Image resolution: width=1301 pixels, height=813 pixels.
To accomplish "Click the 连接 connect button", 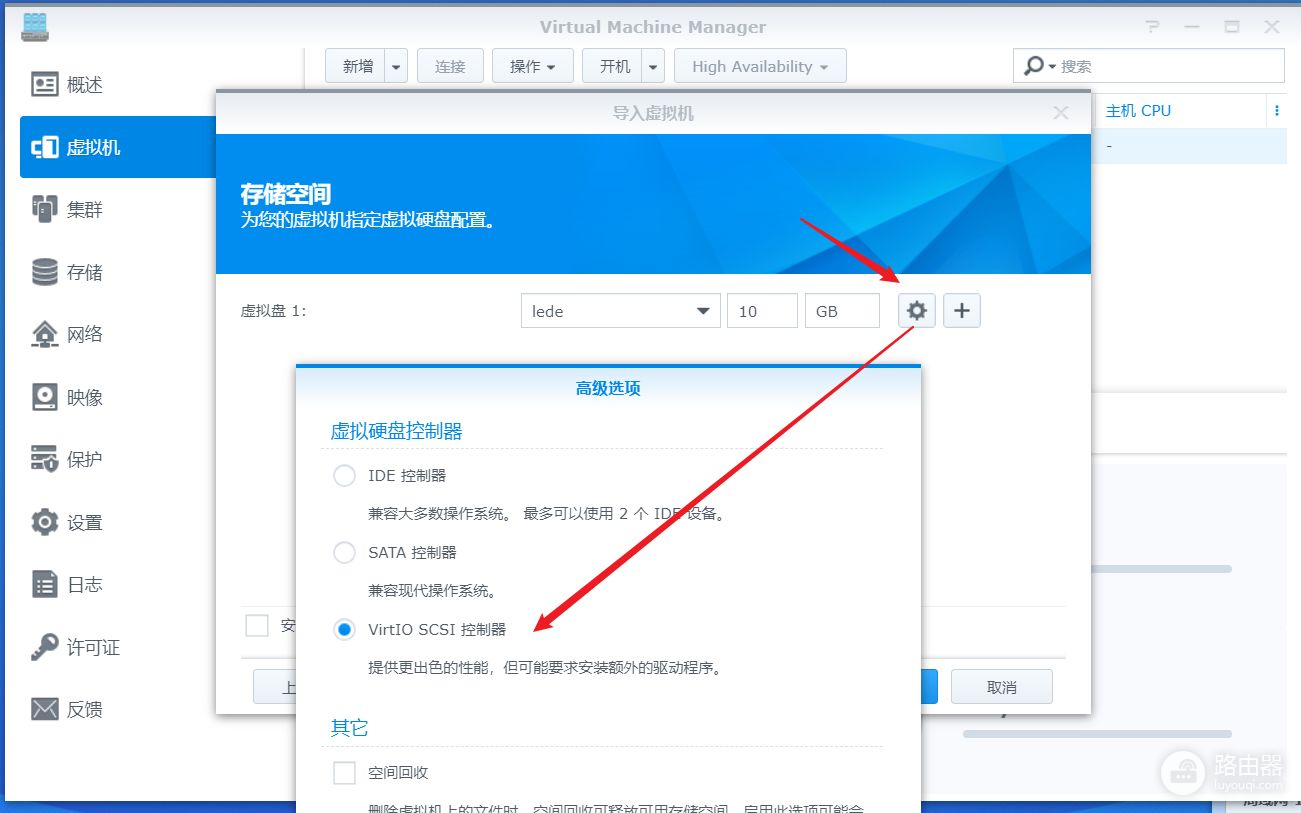I will click(x=450, y=67).
